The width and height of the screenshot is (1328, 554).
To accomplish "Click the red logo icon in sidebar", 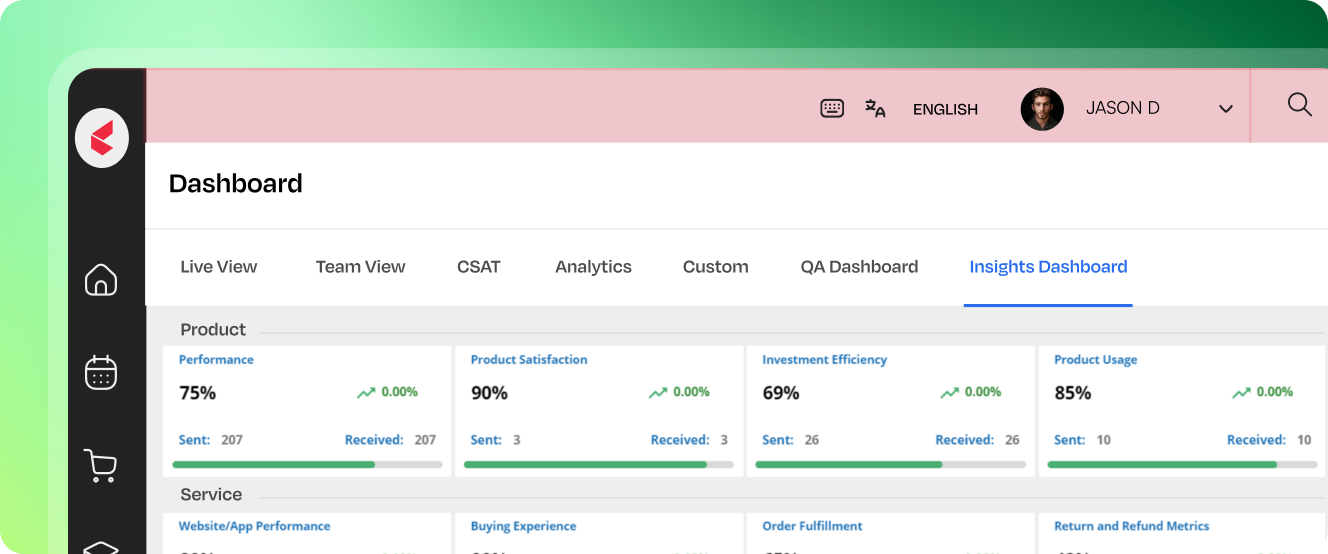I will click(102, 138).
